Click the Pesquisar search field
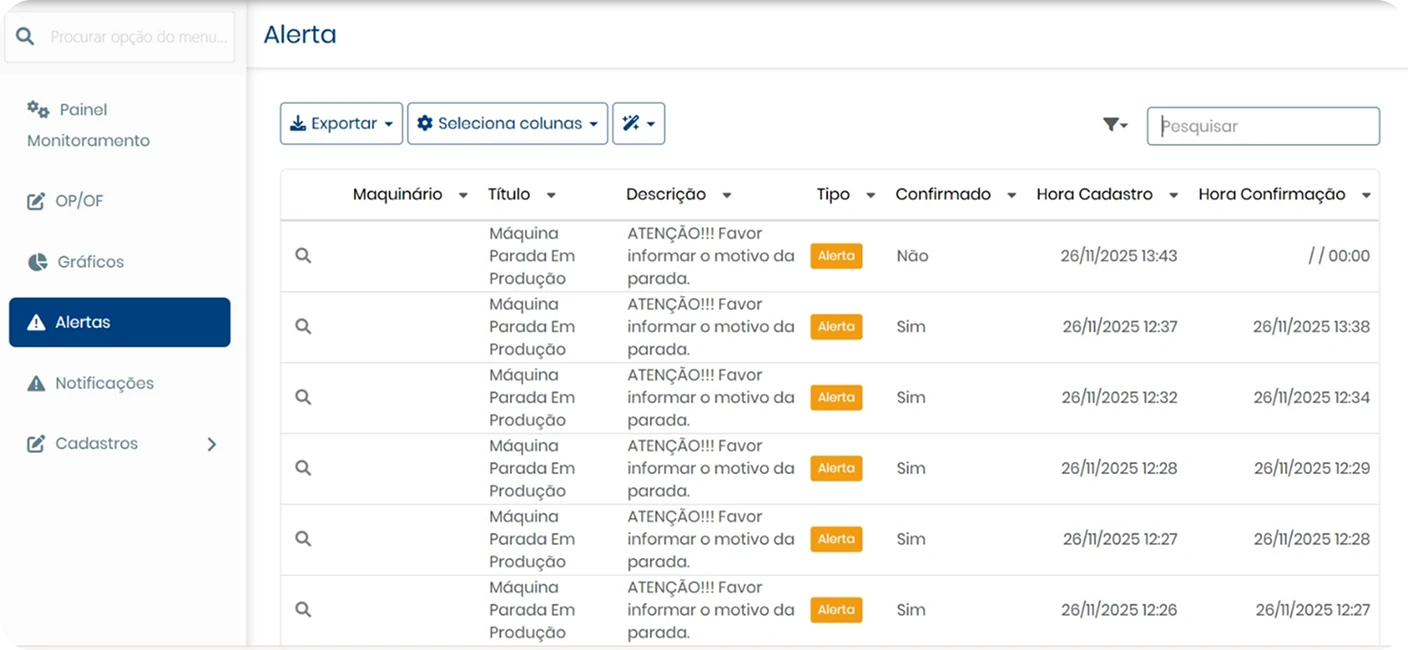 click(1262, 126)
